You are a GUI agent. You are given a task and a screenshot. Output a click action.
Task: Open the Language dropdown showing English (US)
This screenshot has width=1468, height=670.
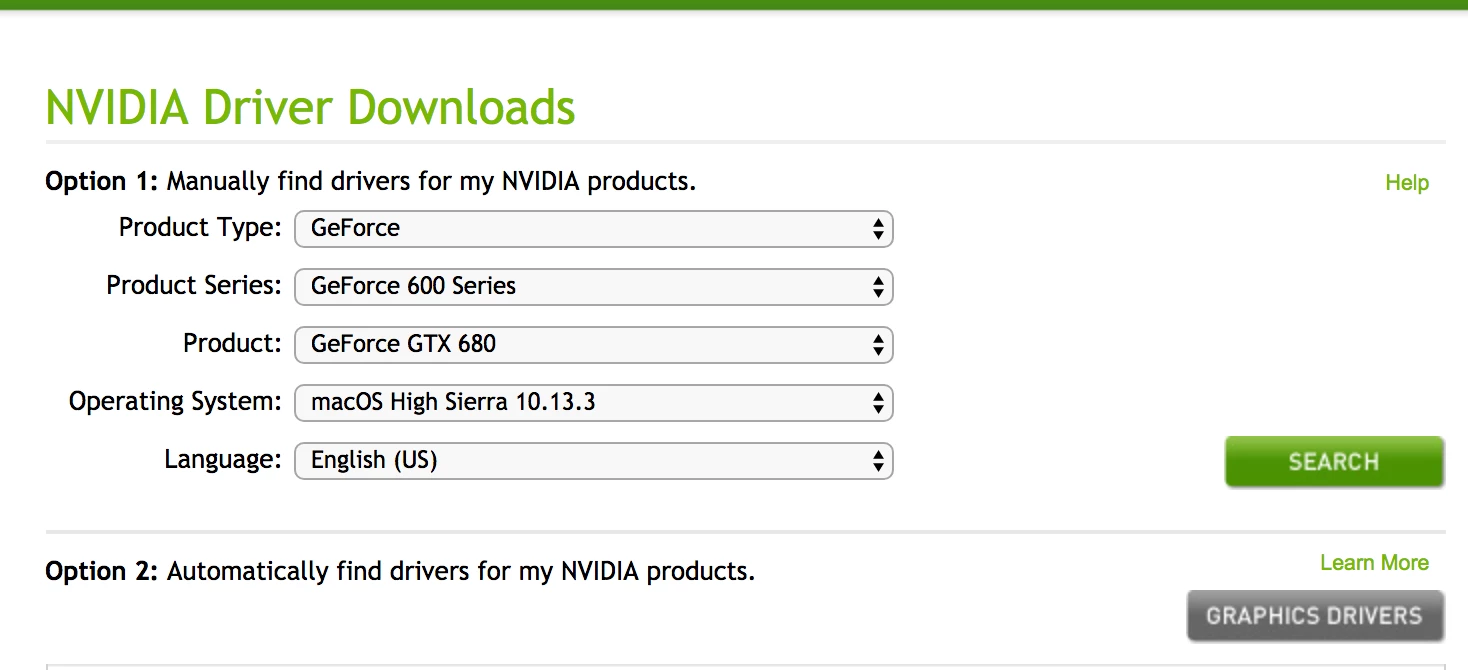click(593, 460)
